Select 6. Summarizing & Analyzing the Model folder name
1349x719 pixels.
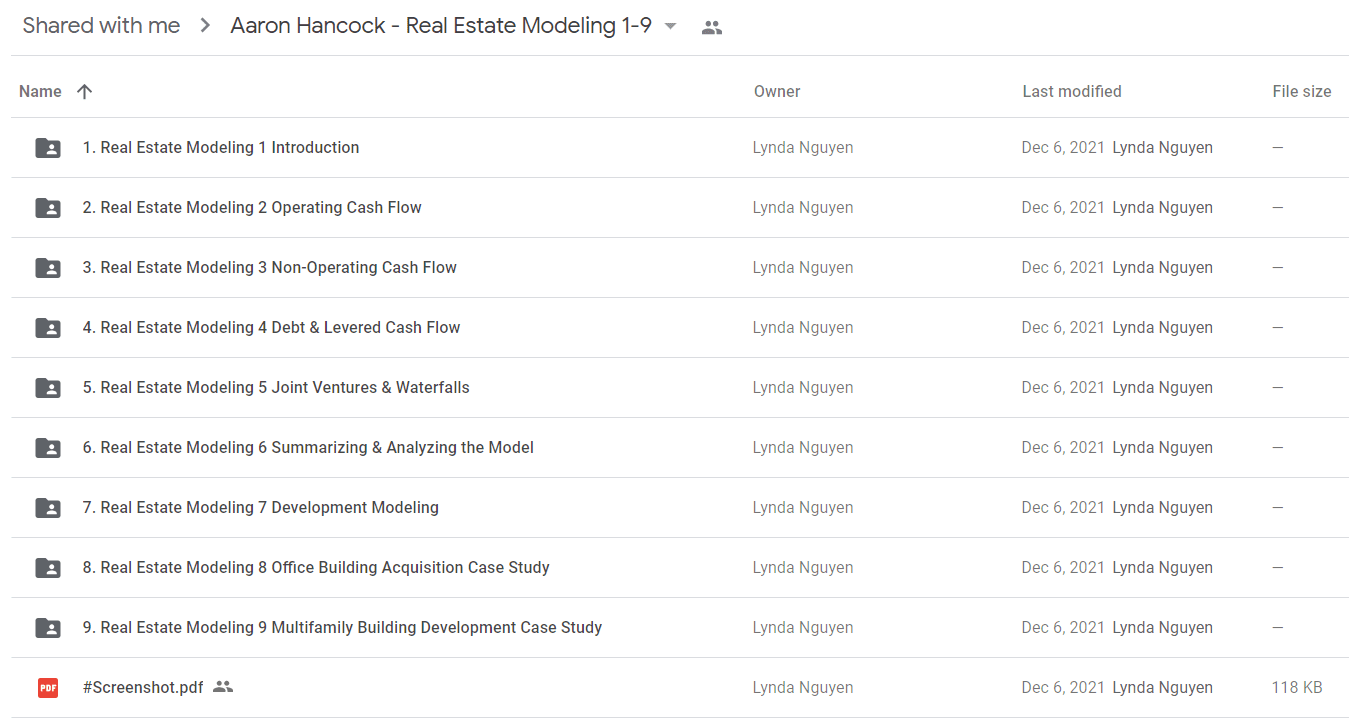pyautogui.click(x=308, y=447)
